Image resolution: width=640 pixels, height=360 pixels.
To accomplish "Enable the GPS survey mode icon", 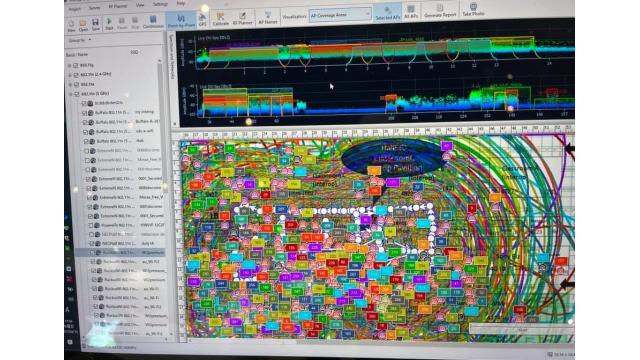I will (202, 20).
